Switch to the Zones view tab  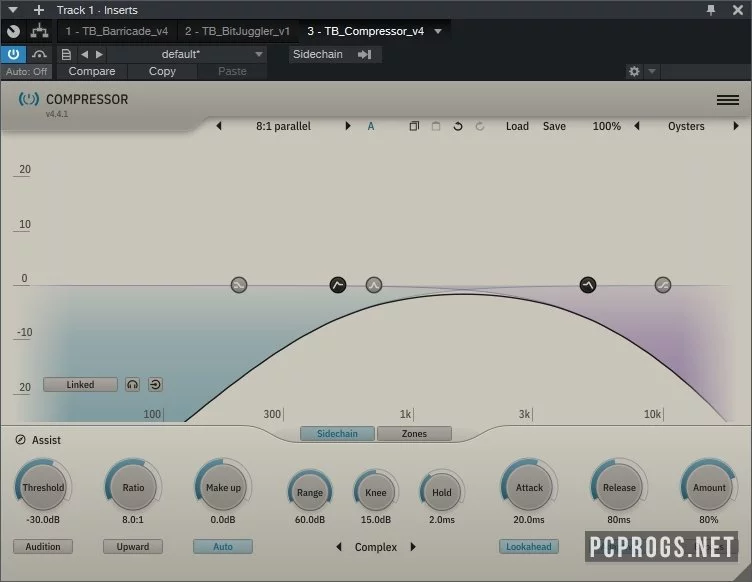point(414,433)
